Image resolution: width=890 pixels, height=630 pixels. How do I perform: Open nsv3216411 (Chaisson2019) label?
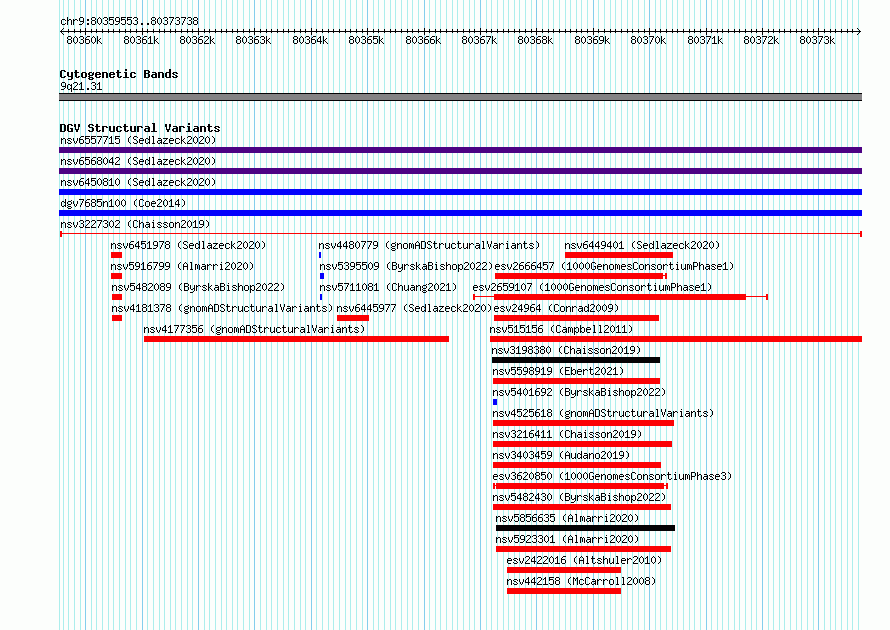point(567,434)
